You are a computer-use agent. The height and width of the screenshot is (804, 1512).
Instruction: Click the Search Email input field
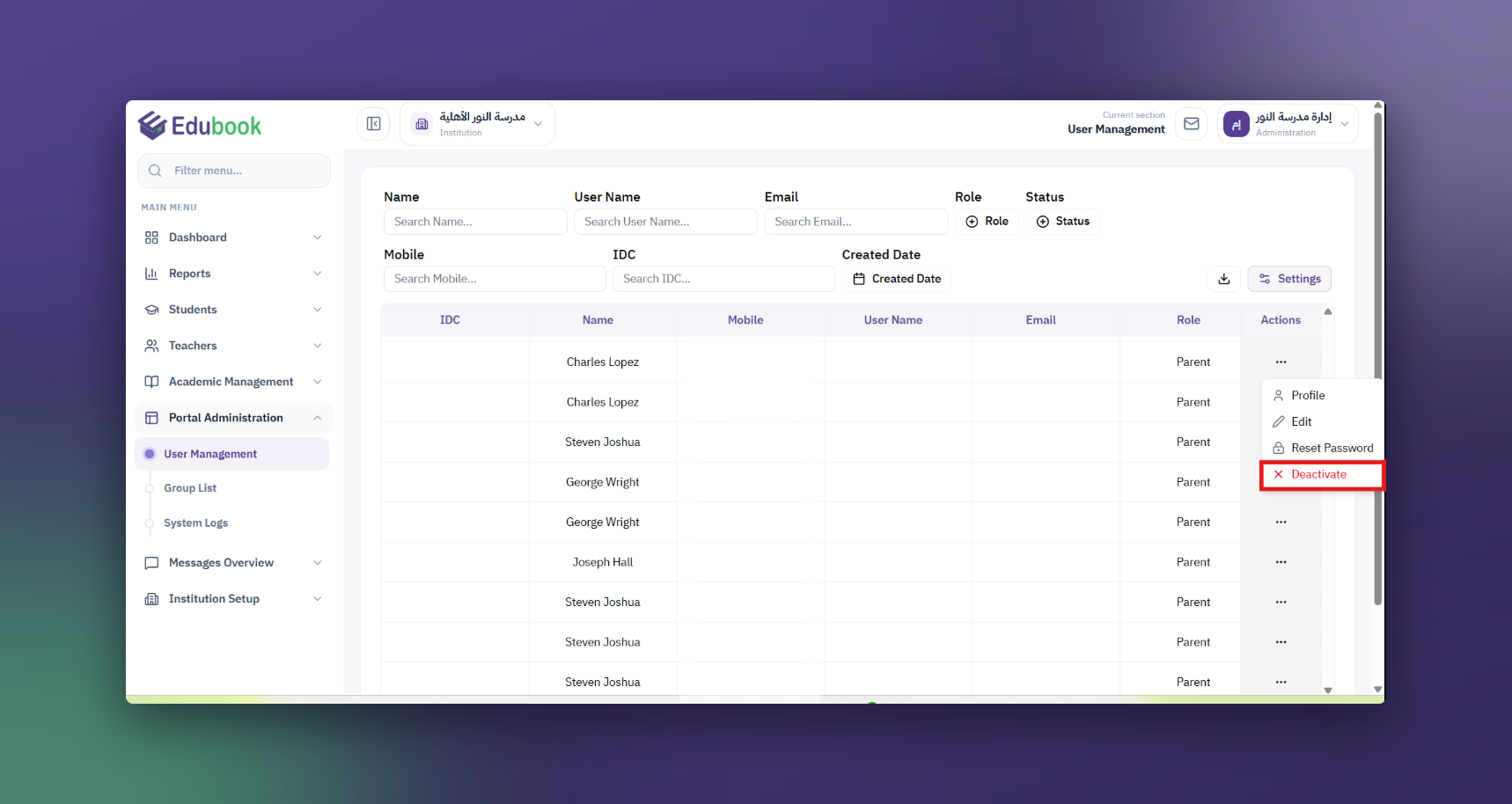pos(856,222)
